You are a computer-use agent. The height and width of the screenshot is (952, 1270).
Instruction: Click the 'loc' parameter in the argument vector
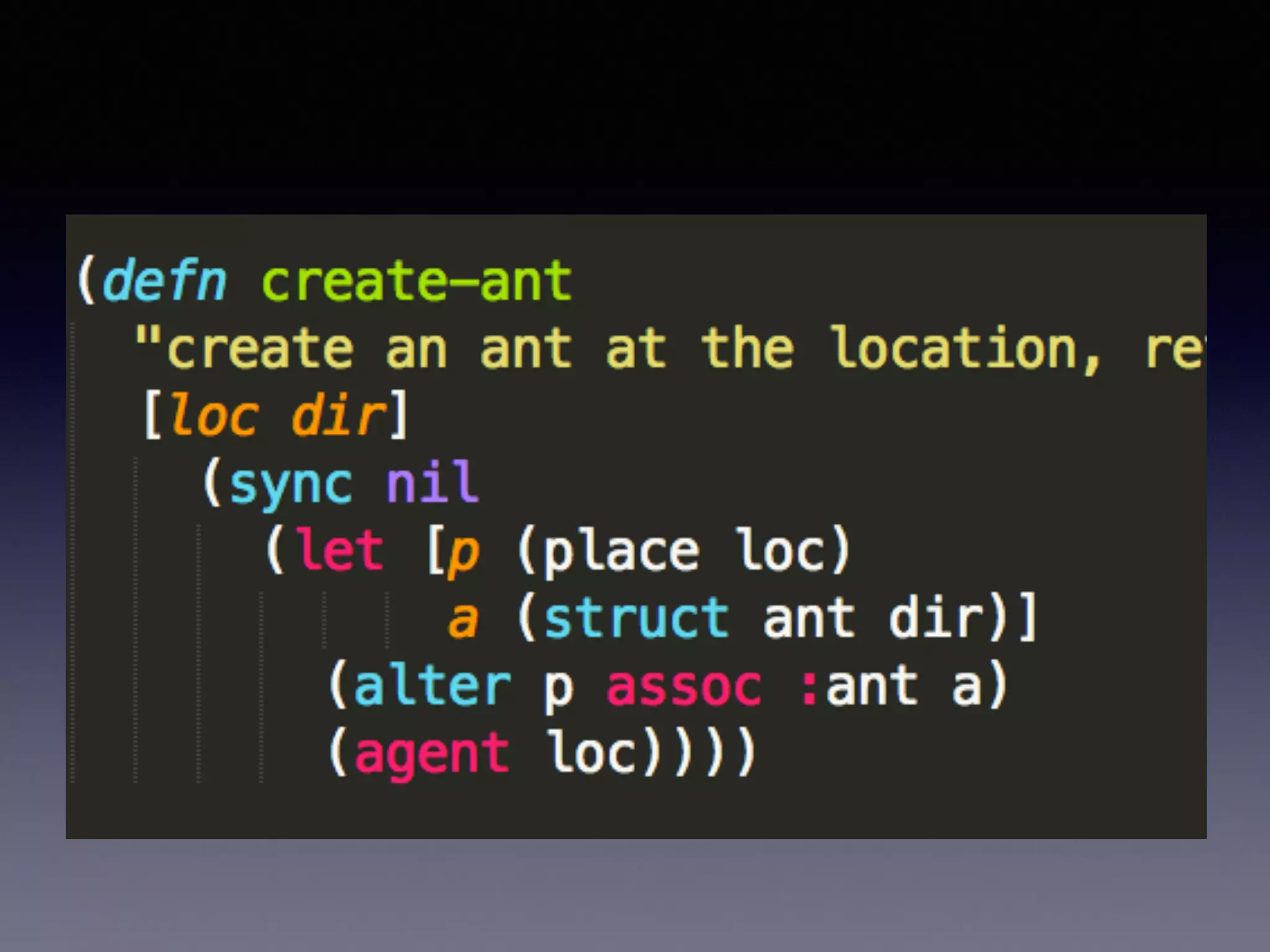(x=214, y=415)
